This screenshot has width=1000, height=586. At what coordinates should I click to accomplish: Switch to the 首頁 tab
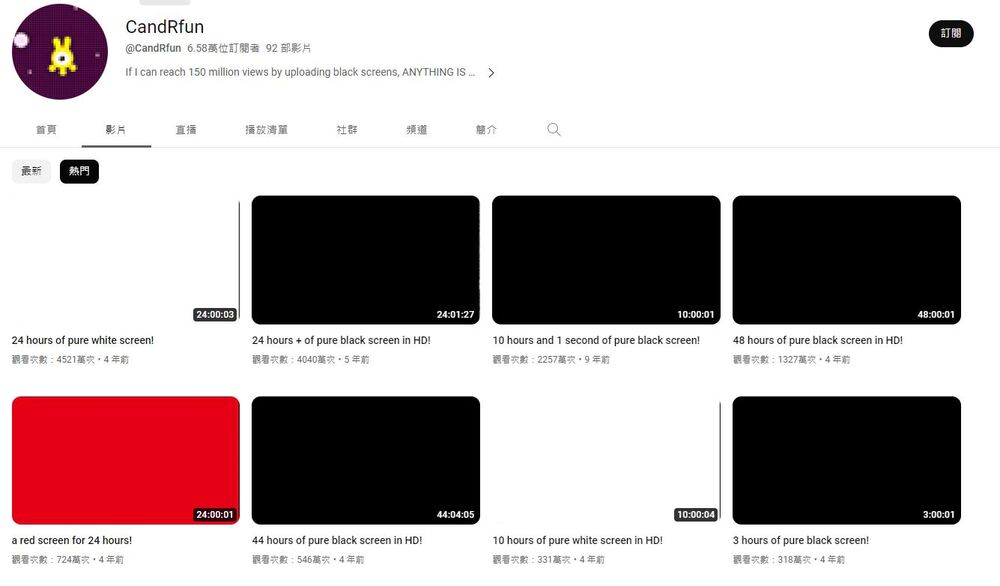(46, 129)
